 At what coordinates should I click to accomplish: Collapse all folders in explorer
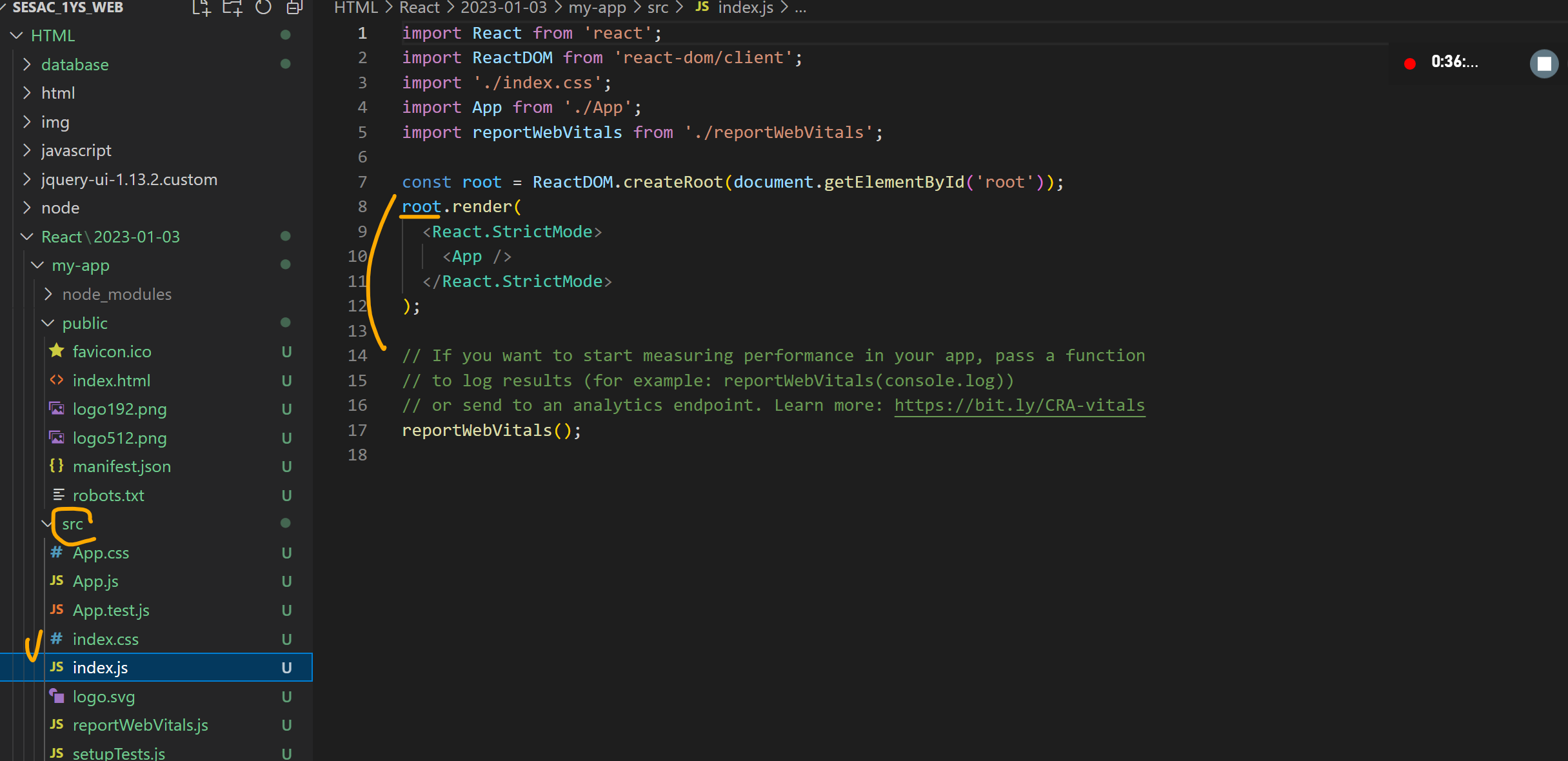tap(295, 8)
